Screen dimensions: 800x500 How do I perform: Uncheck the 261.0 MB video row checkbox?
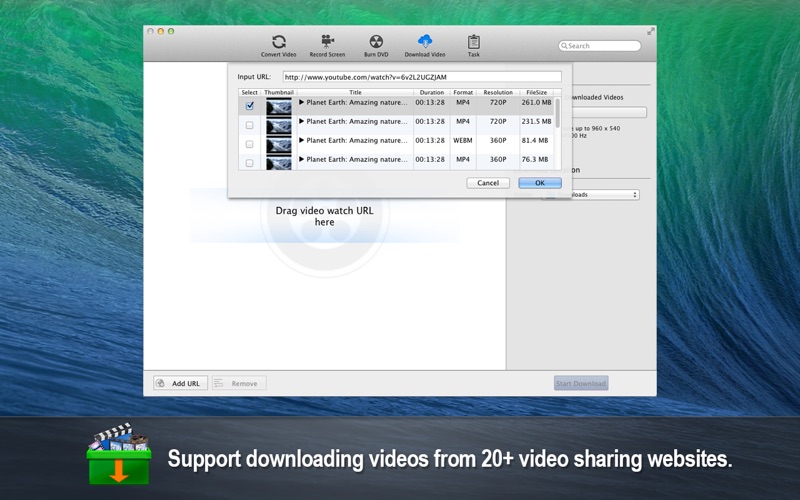tap(249, 106)
